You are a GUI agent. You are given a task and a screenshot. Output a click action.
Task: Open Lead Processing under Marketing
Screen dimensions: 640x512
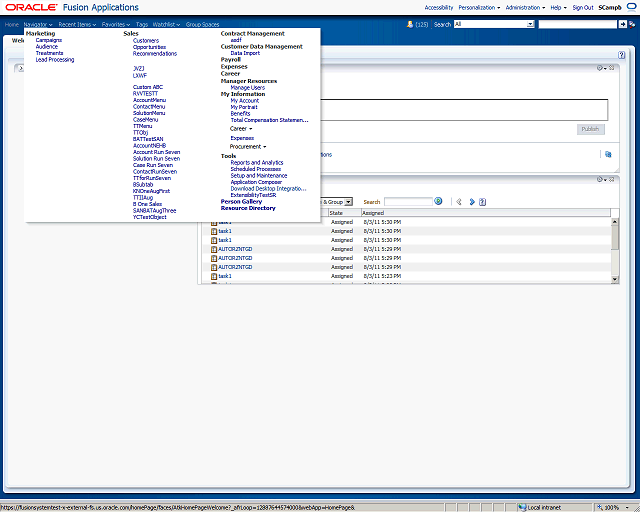coord(55,60)
